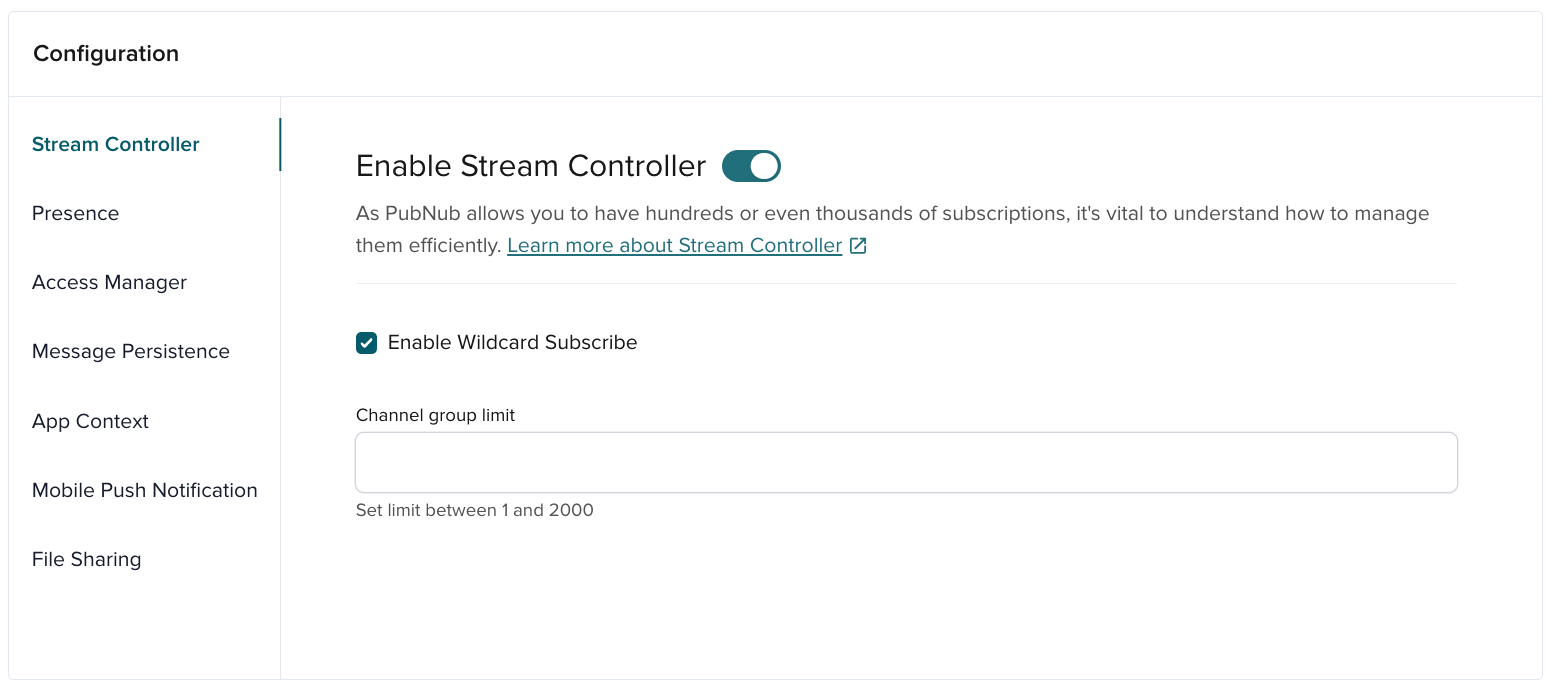Click inside the Channel group limit field
1554x688 pixels.
click(905, 462)
